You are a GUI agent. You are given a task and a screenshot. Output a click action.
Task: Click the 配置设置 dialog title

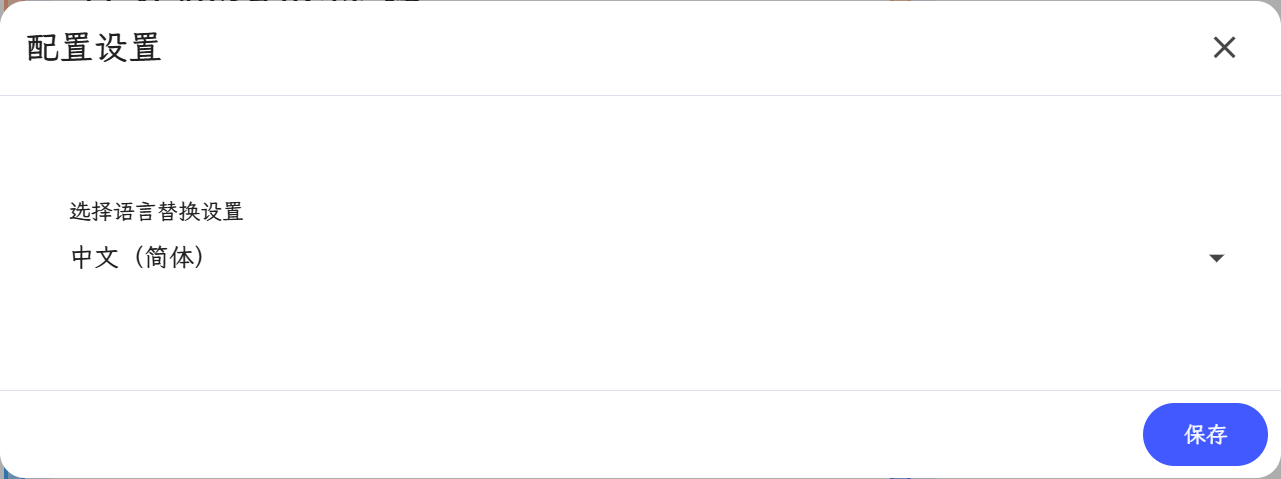click(94, 48)
